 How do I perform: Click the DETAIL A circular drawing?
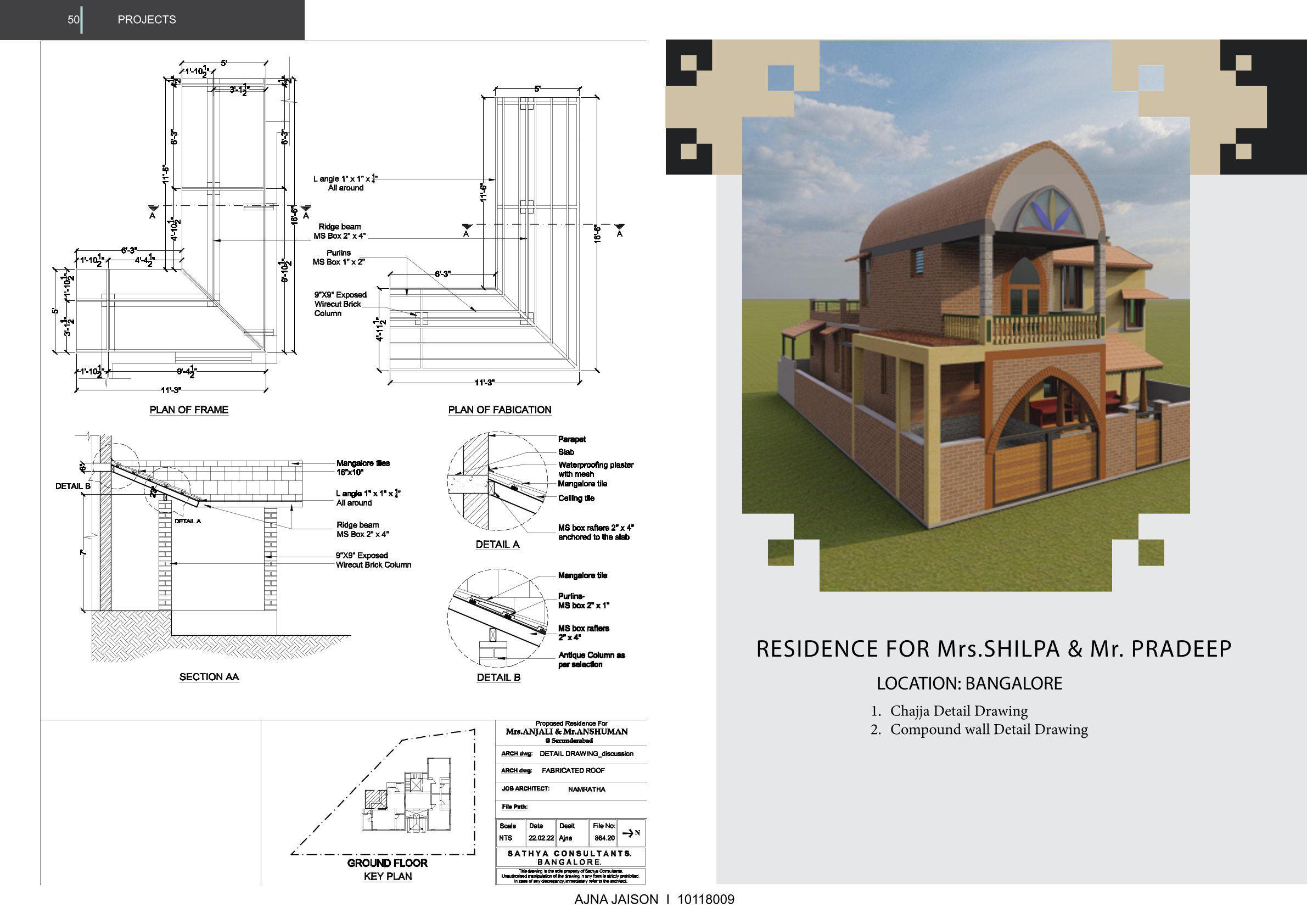[x=497, y=481]
